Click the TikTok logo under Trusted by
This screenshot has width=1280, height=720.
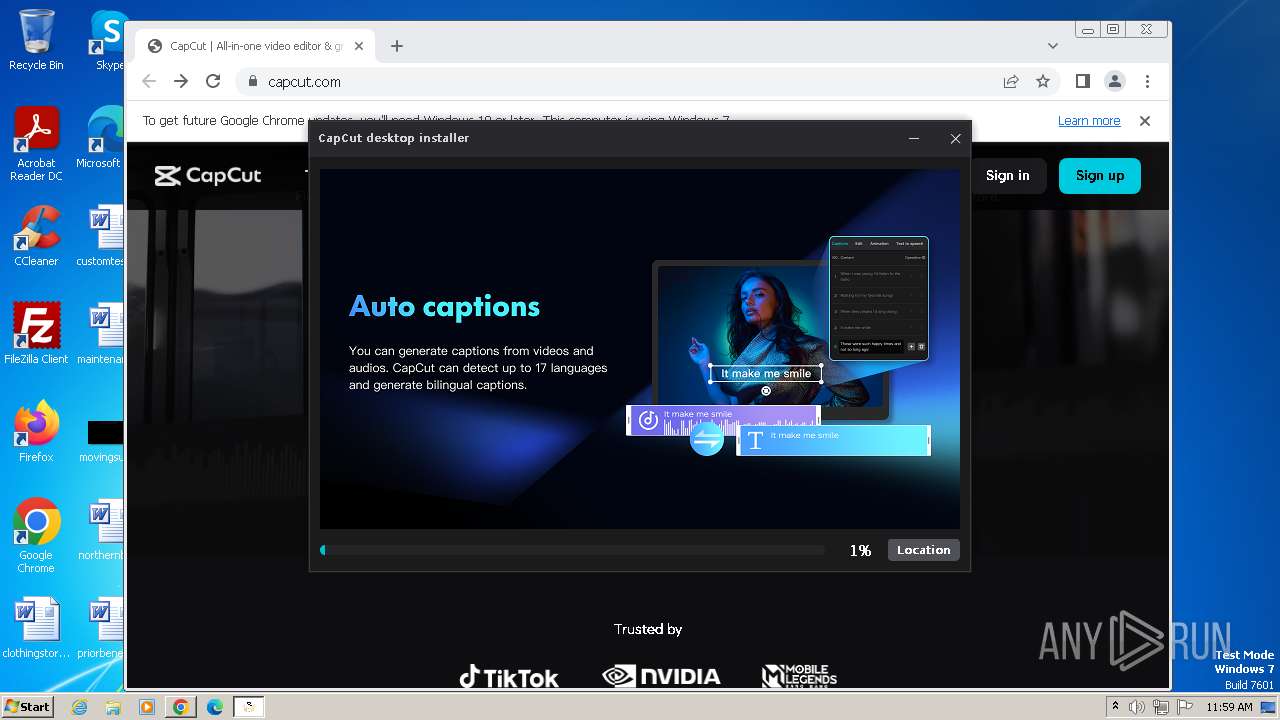(508, 677)
